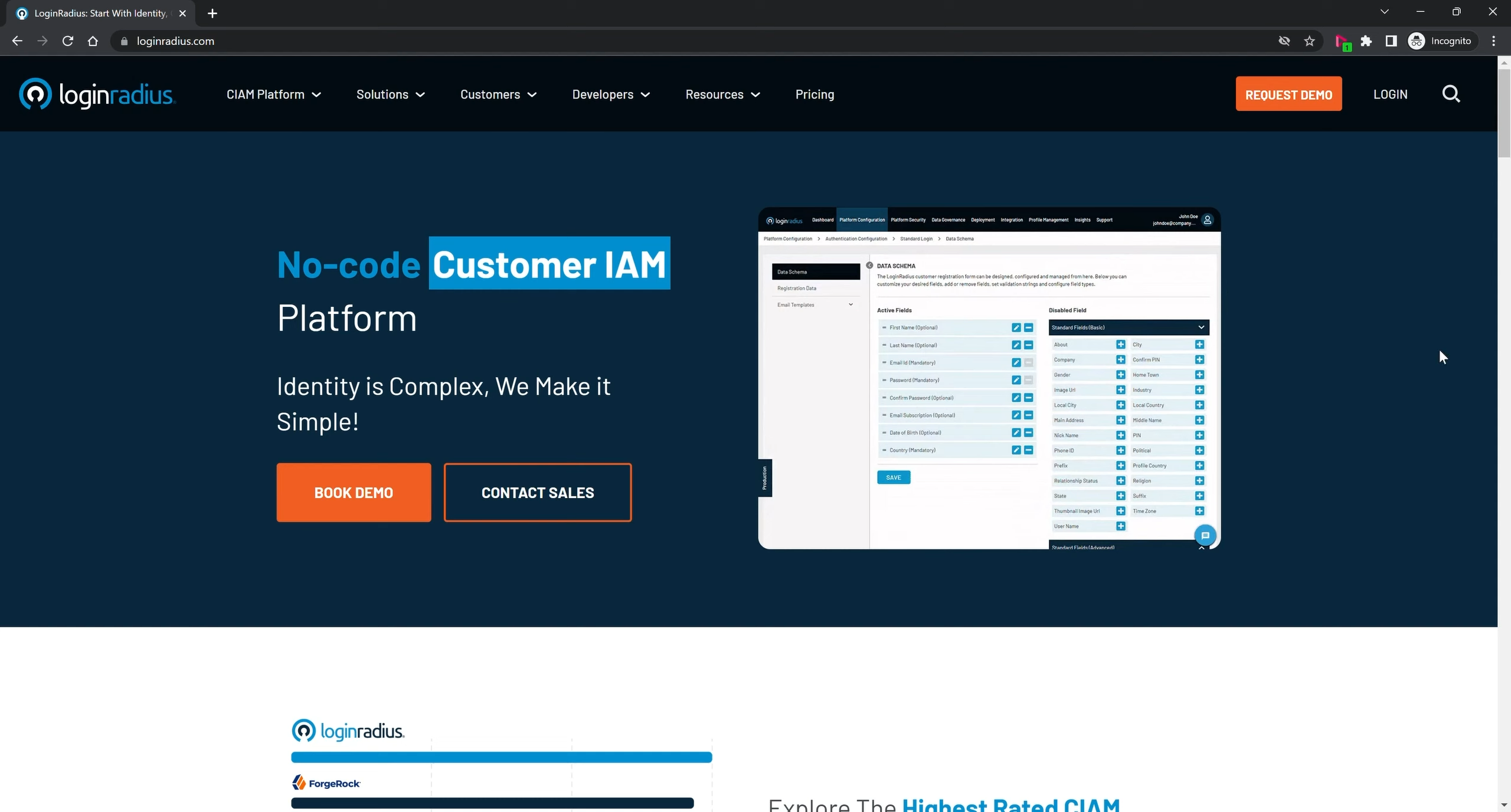Viewport: 1511px width, 812px height.
Task: Click the REQUEST DEMO button
Action: 1288,94
